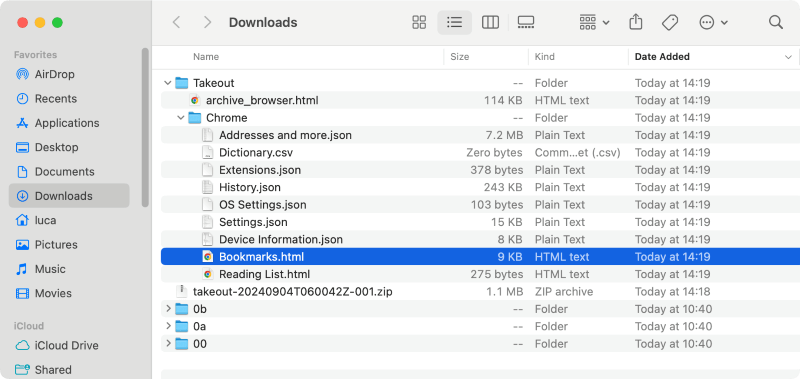Select the 0a folder row
This screenshot has width=800, height=379.
click(x=480, y=326)
